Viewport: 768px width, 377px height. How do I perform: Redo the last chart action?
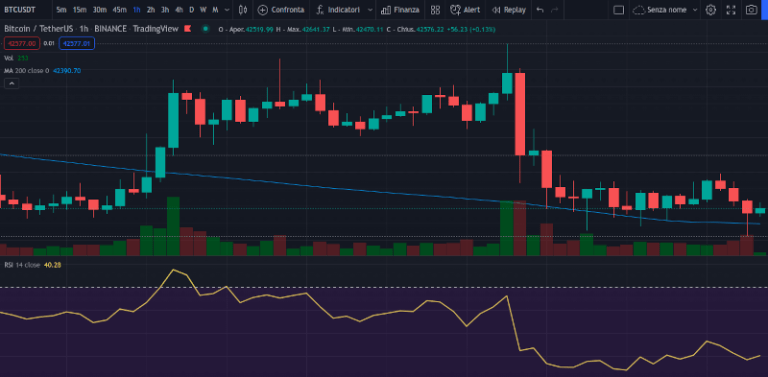(554, 10)
